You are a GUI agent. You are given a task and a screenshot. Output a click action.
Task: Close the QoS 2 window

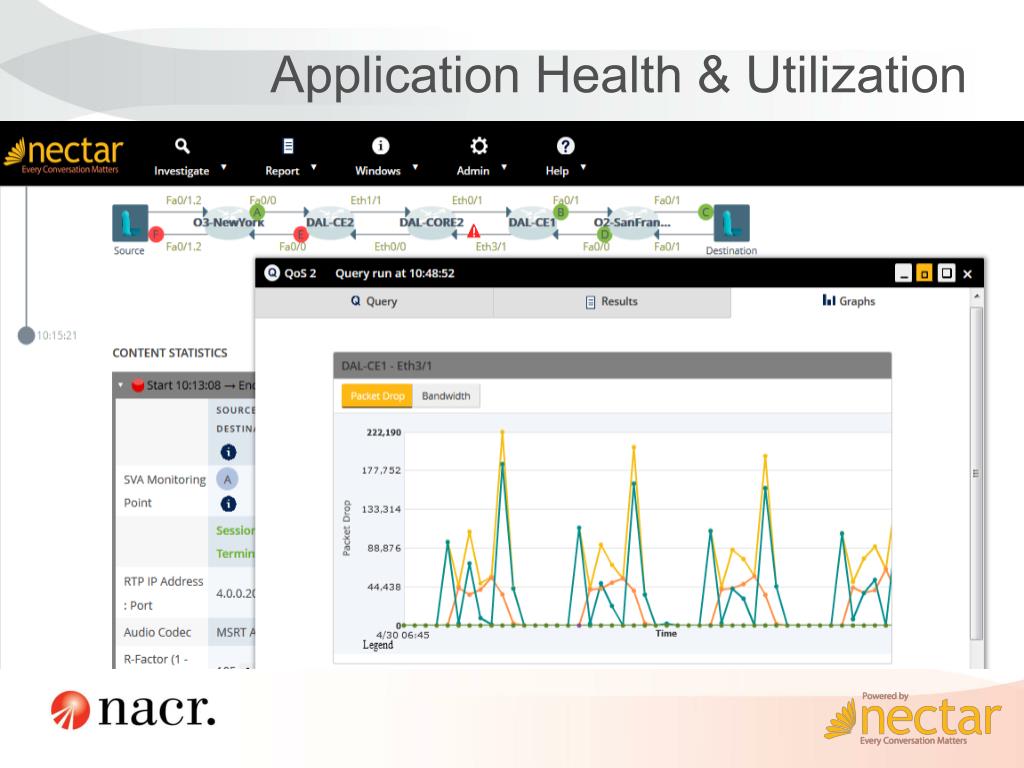tap(968, 274)
